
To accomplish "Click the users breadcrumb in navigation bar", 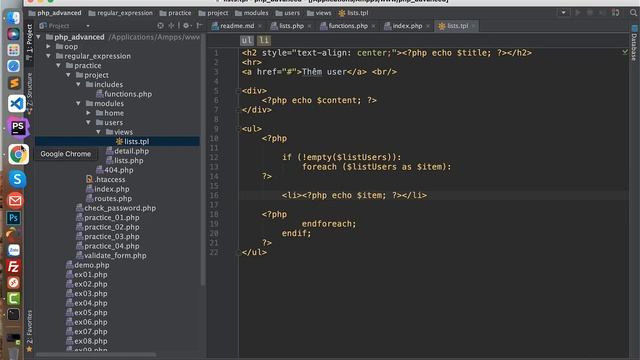I will (x=288, y=13).
